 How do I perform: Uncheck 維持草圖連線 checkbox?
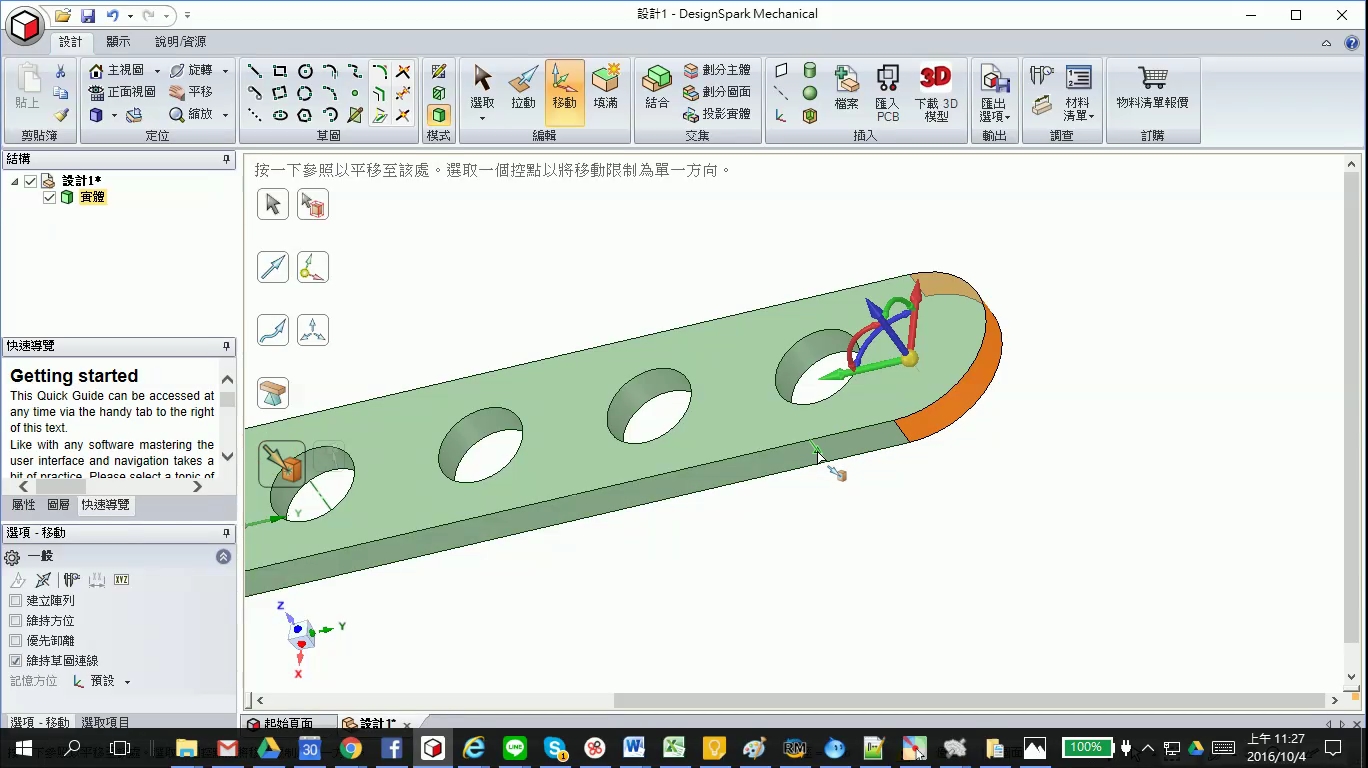(15, 661)
